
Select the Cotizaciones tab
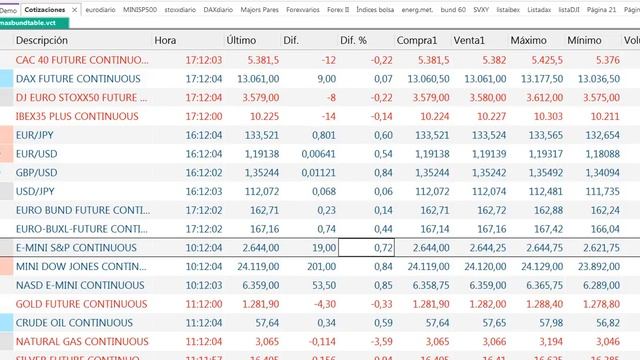pyautogui.click(x=45, y=9)
